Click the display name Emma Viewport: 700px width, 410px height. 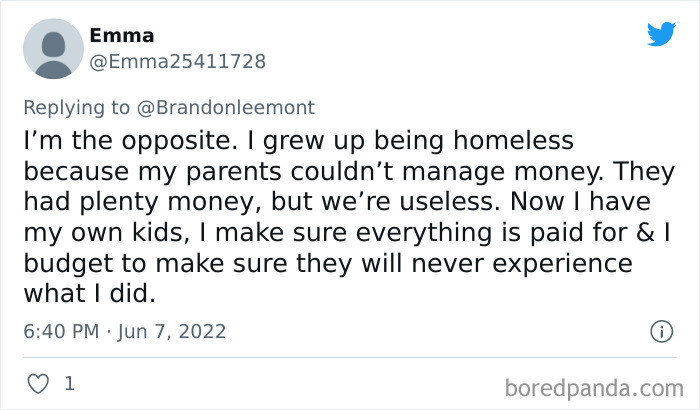pyautogui.click(x=122, y=36)
